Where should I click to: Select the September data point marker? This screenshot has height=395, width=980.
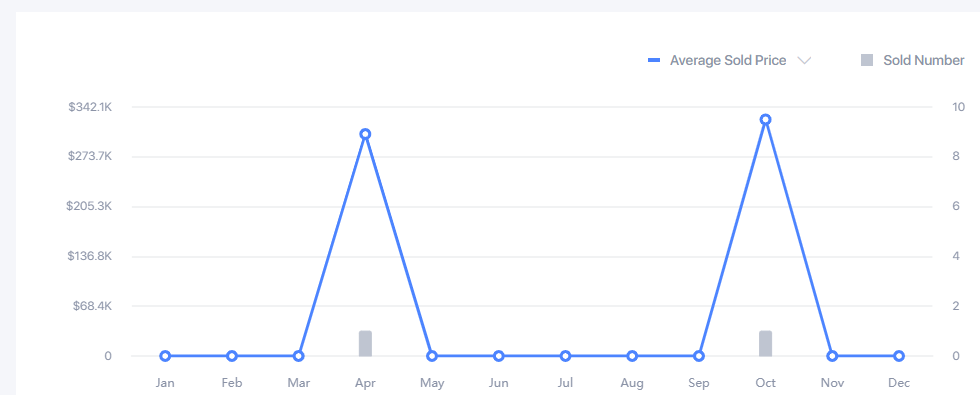point(699,356)
